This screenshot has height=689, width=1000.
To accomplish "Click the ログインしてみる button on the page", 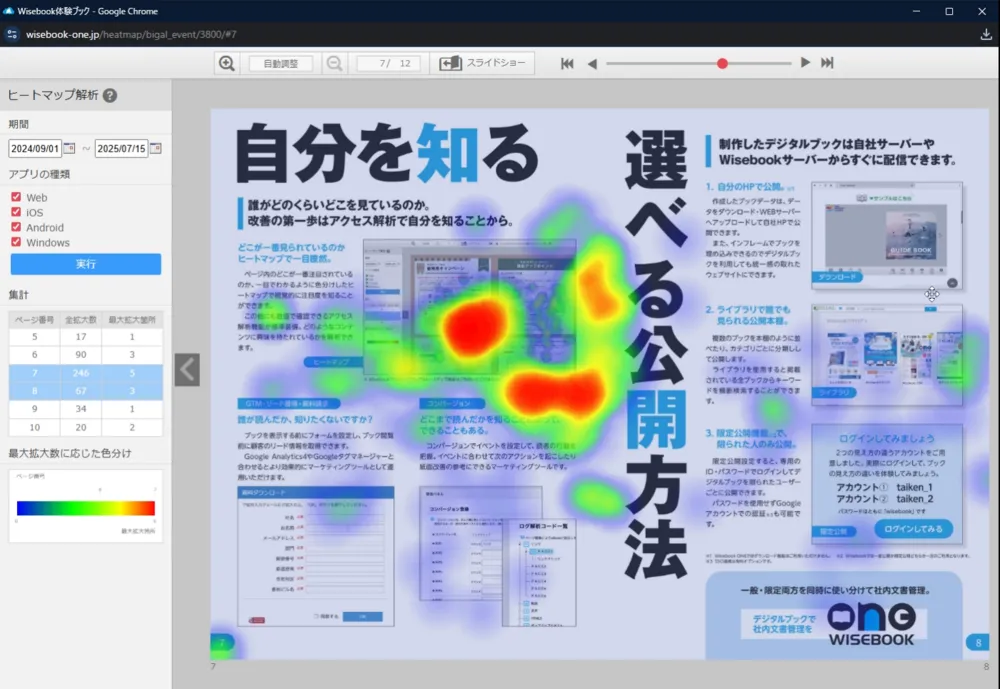I will [x=913, y=529].
